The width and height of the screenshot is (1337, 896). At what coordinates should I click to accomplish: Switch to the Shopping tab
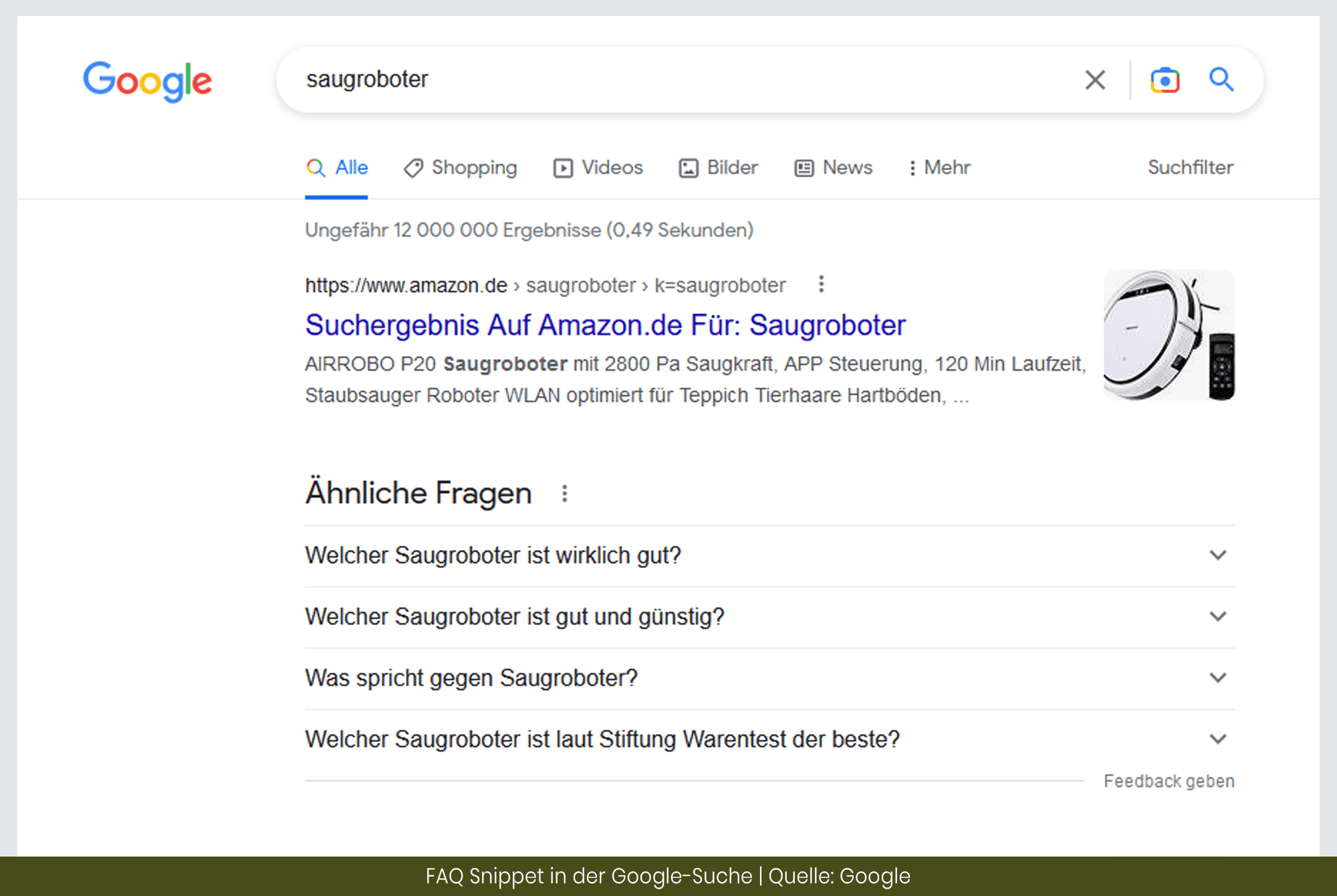pyautogui.click(x=461, y=168)
